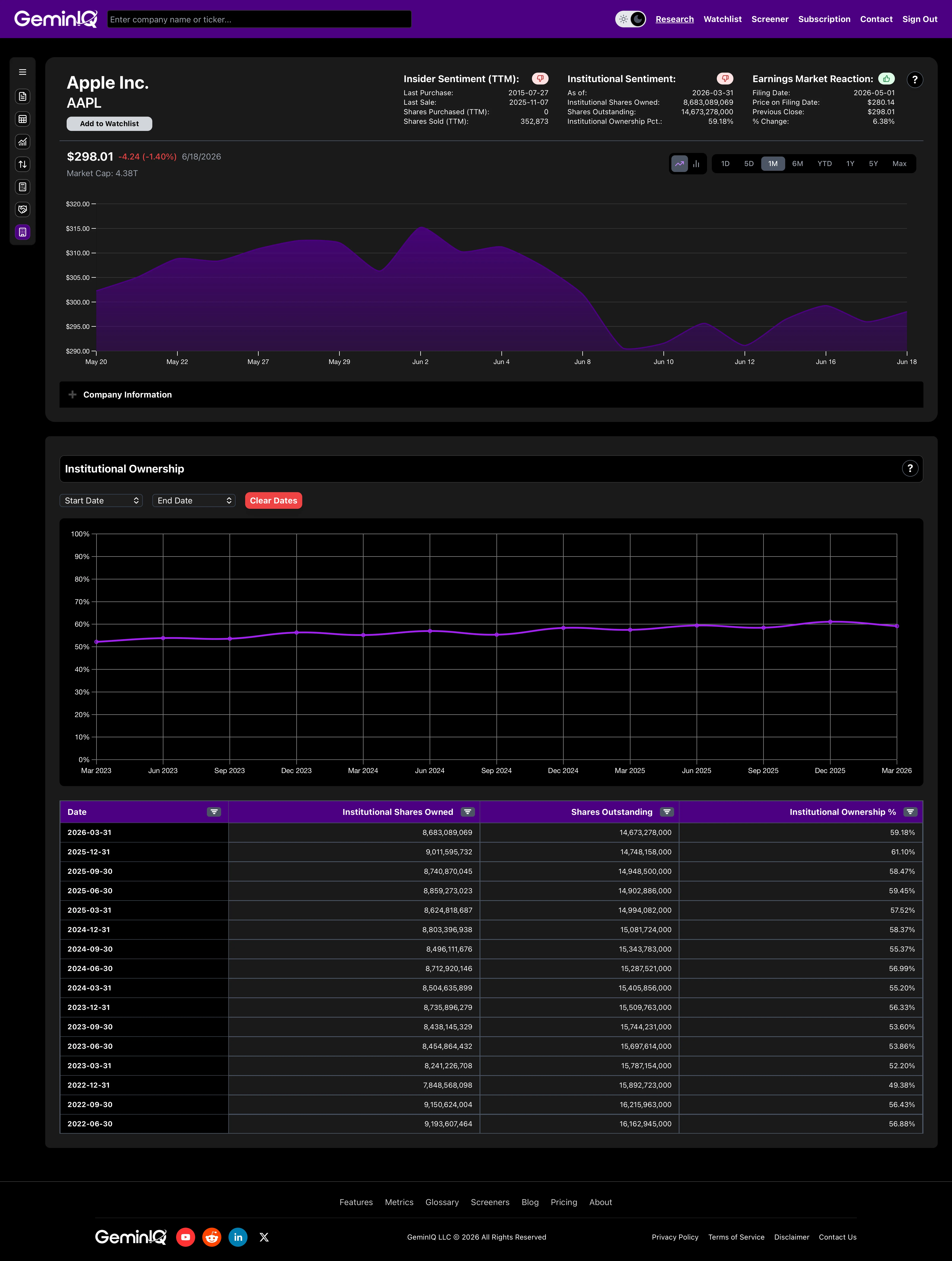The image size is (952, 1261).
Task: Open the Pricing footer link
Action: (564, 1202)
